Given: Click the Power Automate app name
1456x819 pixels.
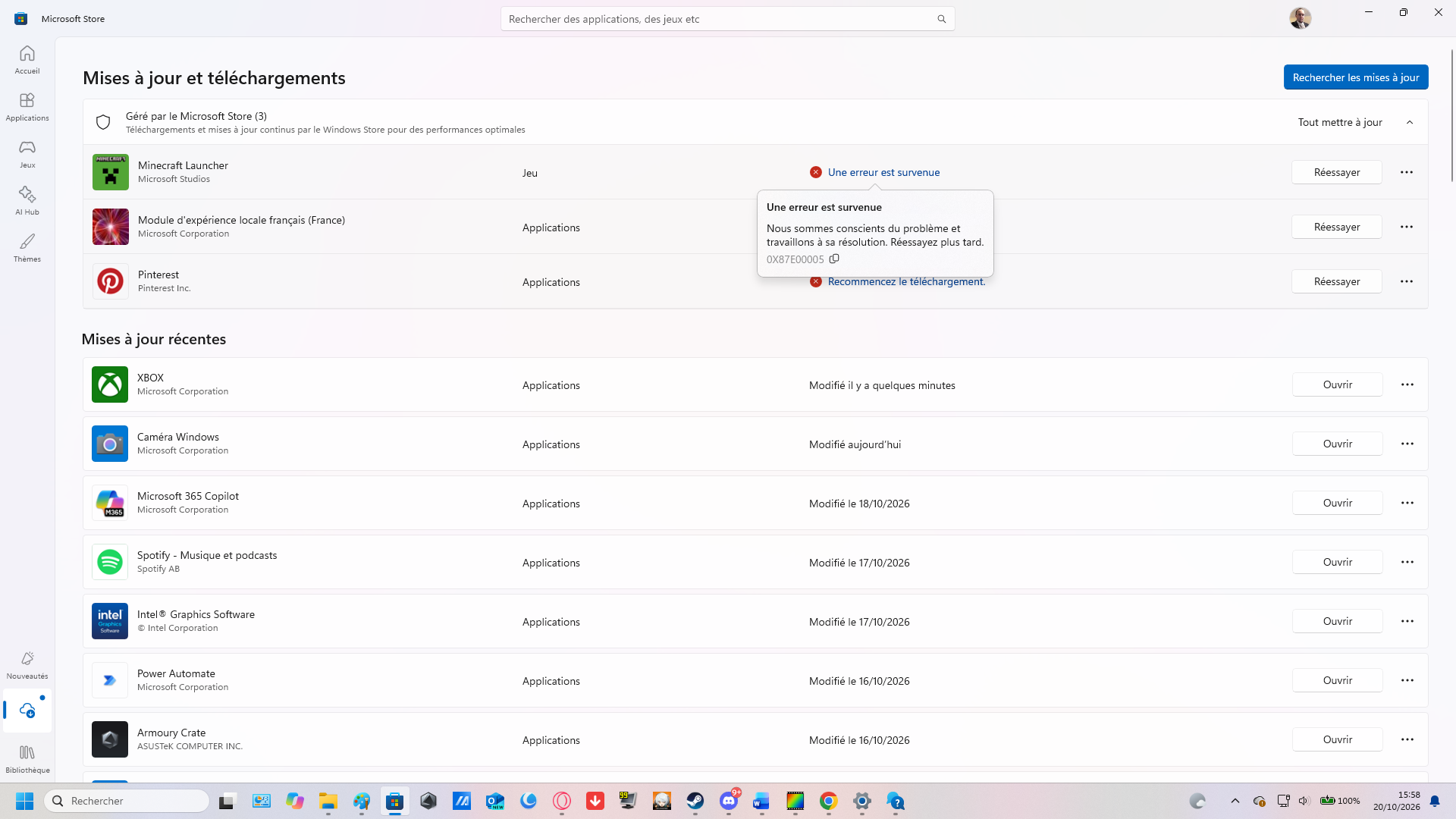Looking at the screenshot, I should (176, 673).
